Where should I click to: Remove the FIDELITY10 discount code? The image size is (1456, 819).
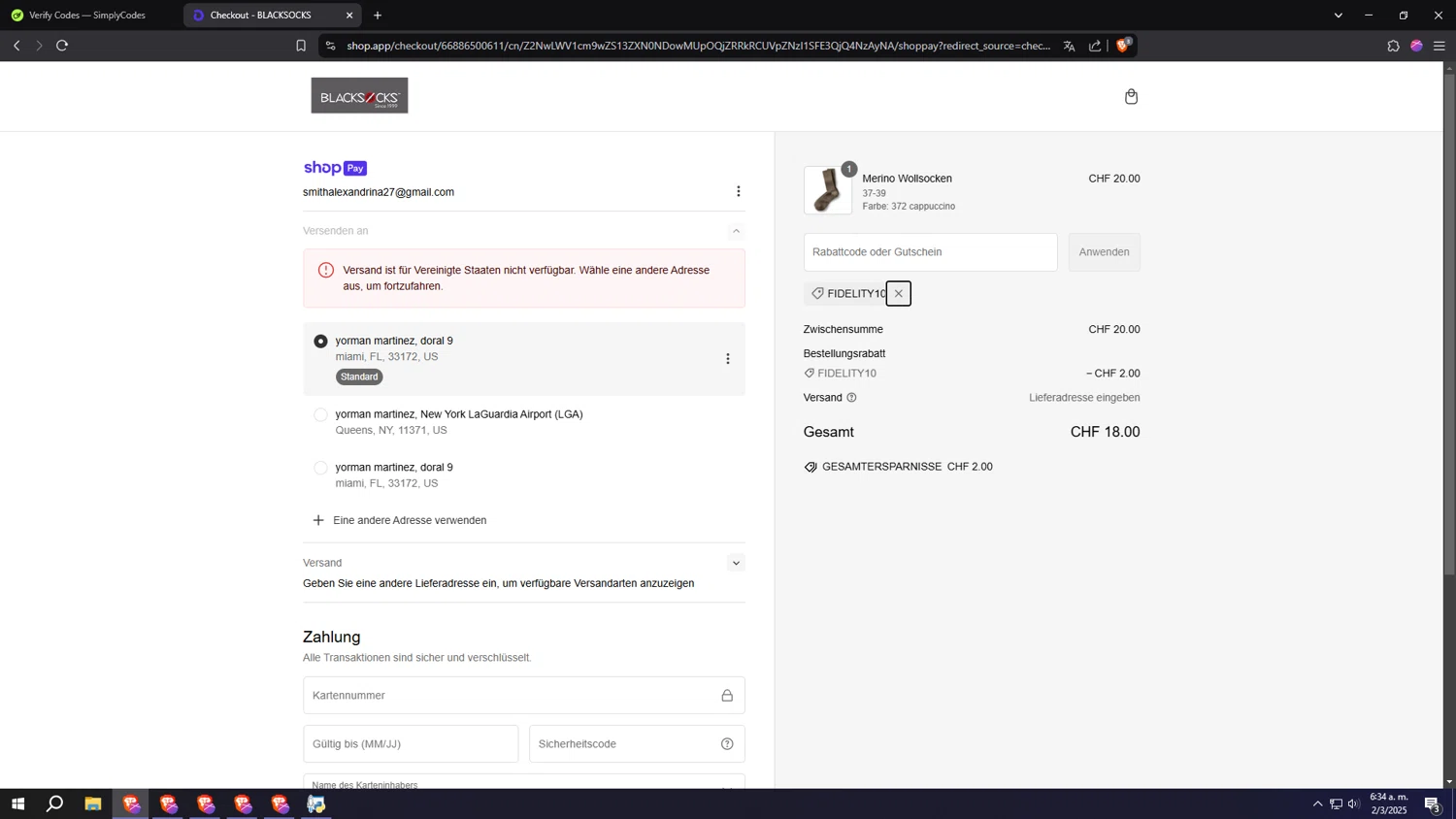pyautogui.click(x=898, y=293)
